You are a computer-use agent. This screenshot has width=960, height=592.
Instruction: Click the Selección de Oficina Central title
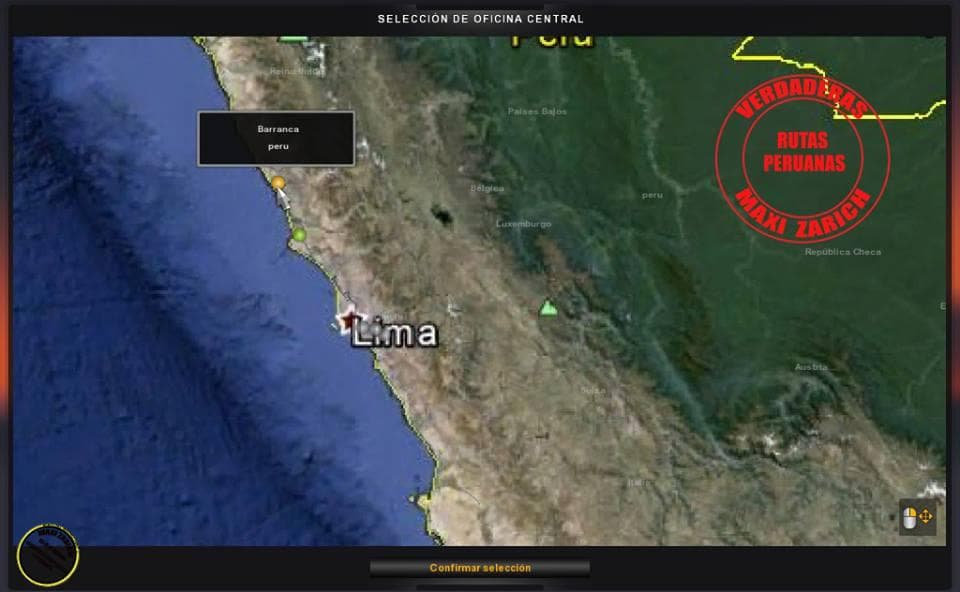[x=481, y=19]
